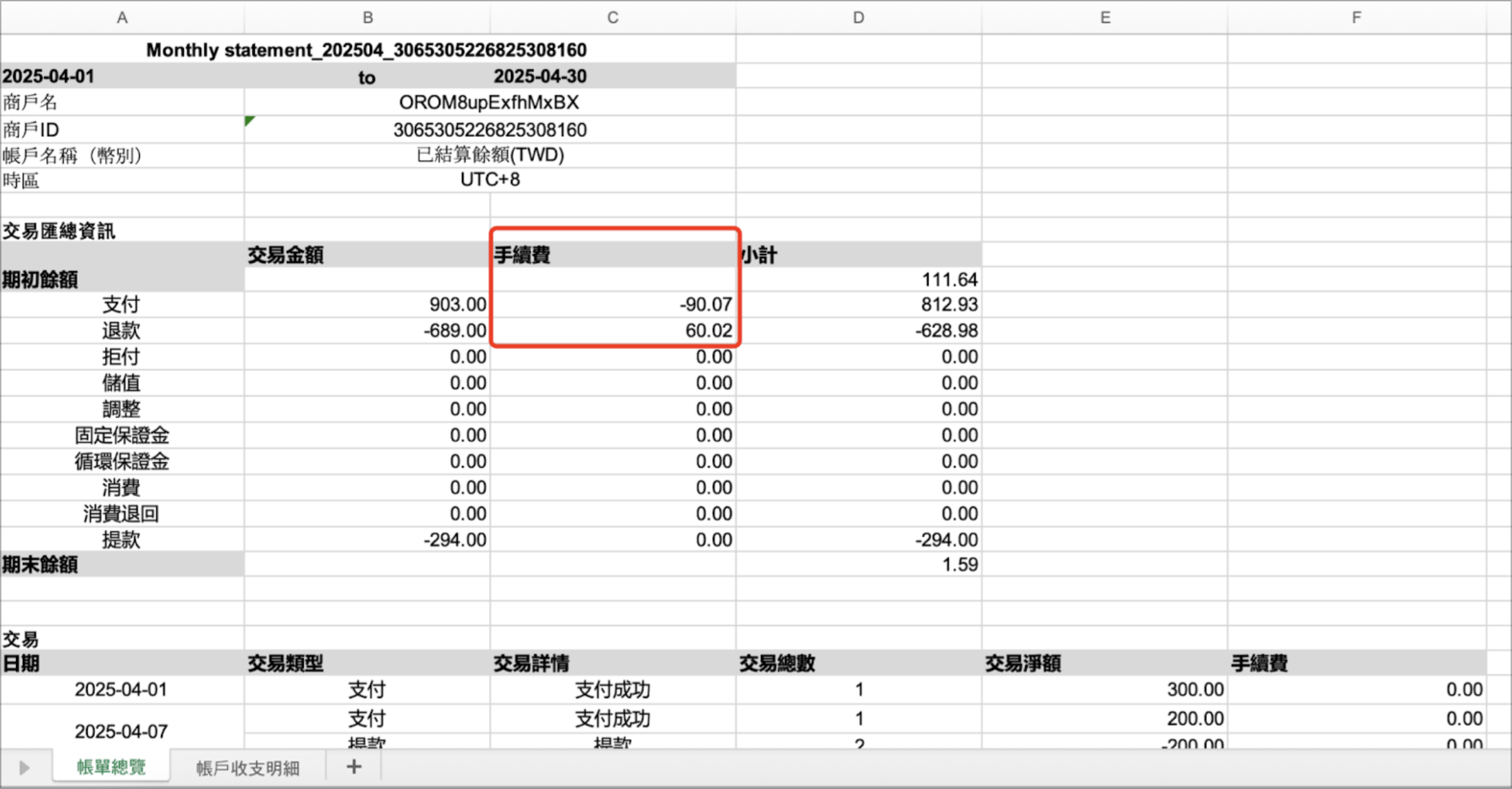Click the 日期 column heading
Image resolution: width=1512 pixels, height=789 pixels.
click(x=122, y=663)
